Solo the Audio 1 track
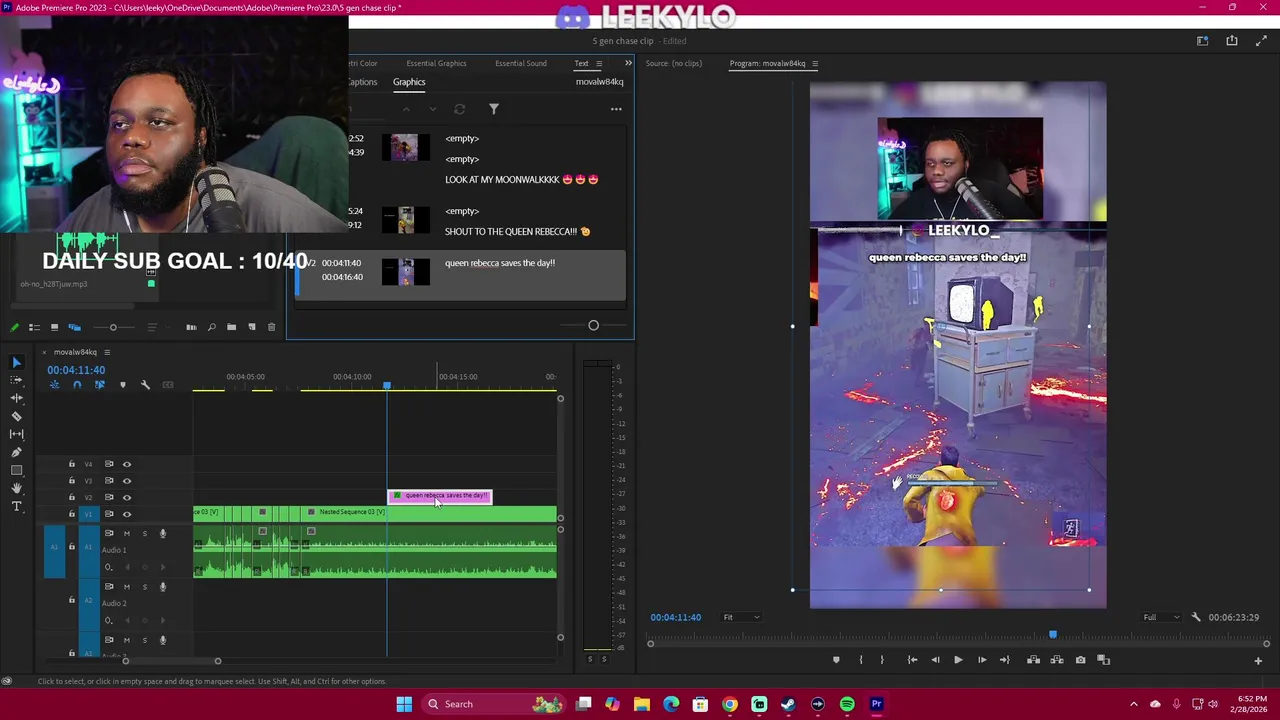The height and width of the screenshot is (720, 1280). [144, 533]
